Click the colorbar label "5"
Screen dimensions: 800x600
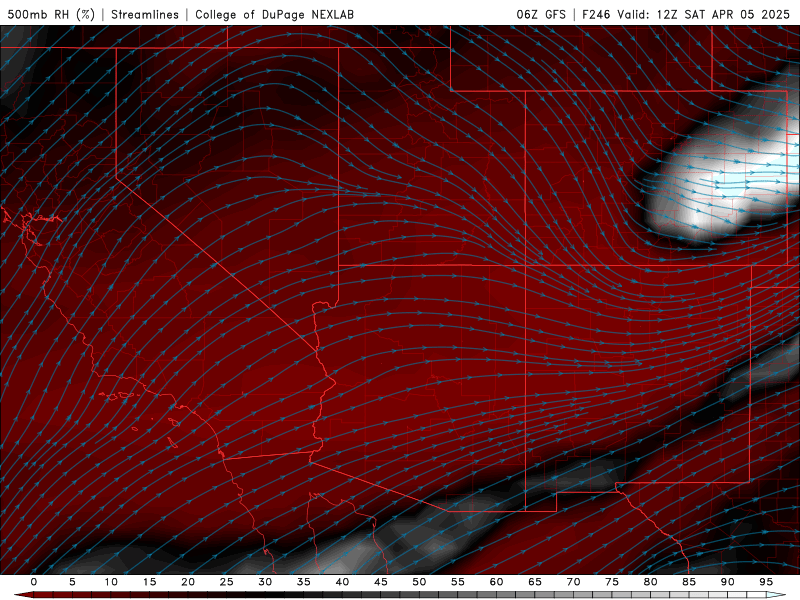coord(72,582)
